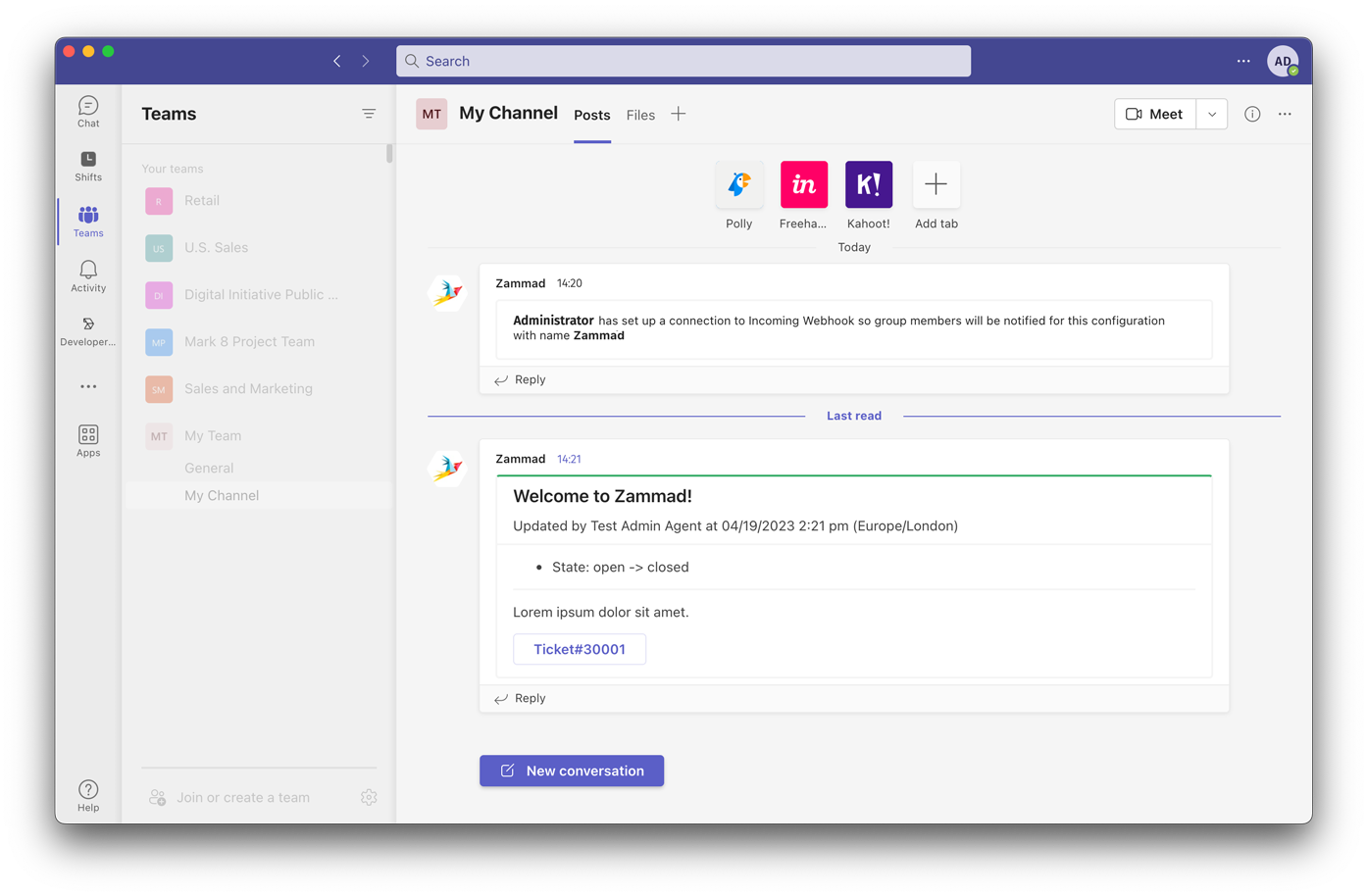Open Digital Initiative Public team
1367x896 pixels.
[x=258, y=294]
